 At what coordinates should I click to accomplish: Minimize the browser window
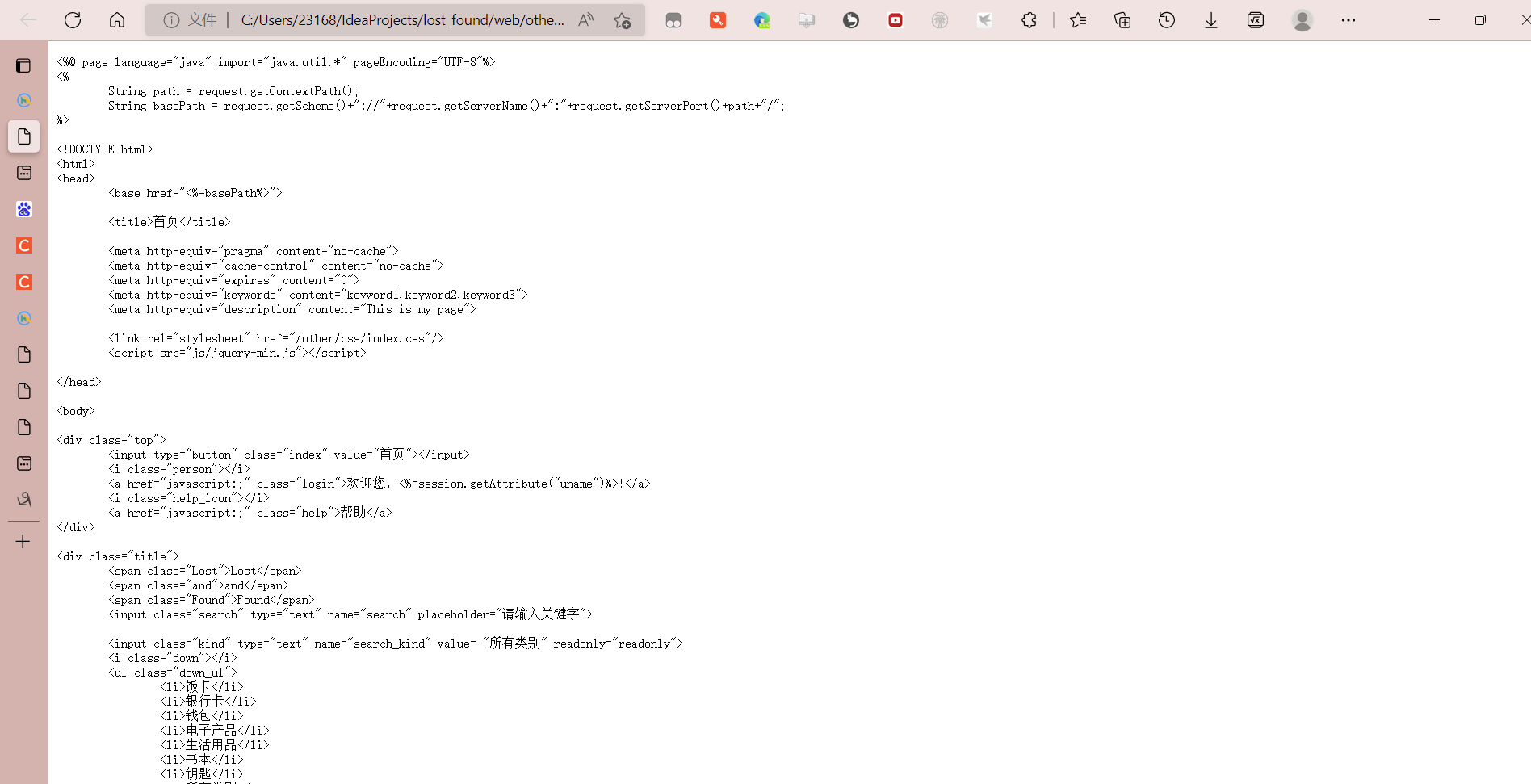(1434, 20)
